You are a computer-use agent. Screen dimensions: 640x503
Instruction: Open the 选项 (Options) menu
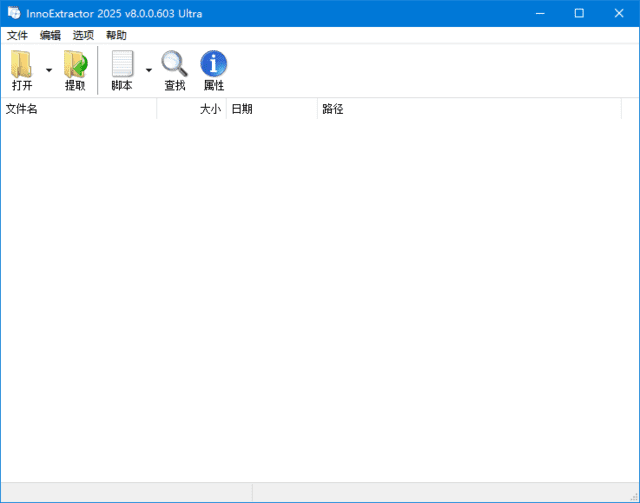[83, 35]
